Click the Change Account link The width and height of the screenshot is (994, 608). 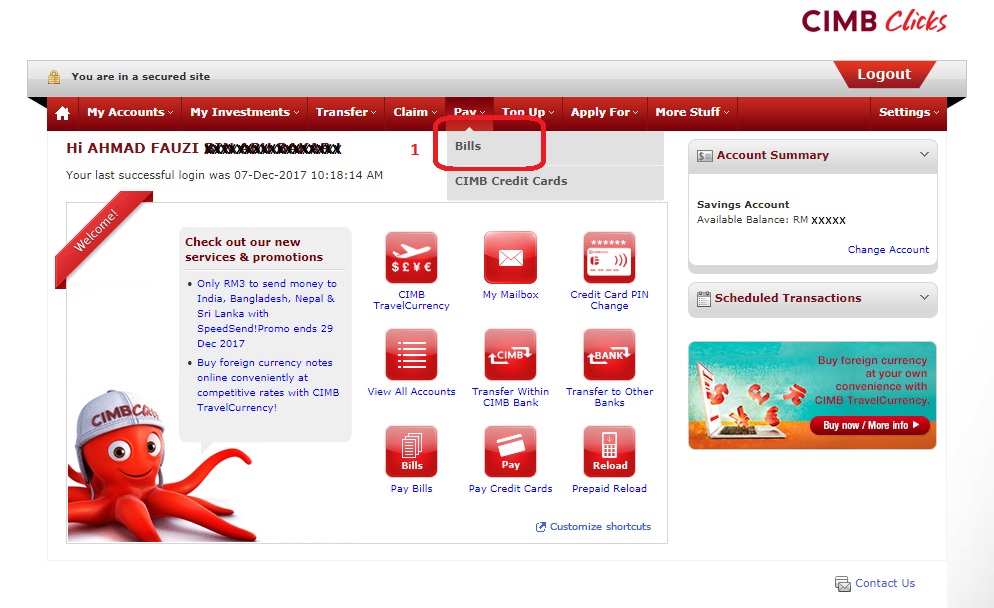click(888, 250)
